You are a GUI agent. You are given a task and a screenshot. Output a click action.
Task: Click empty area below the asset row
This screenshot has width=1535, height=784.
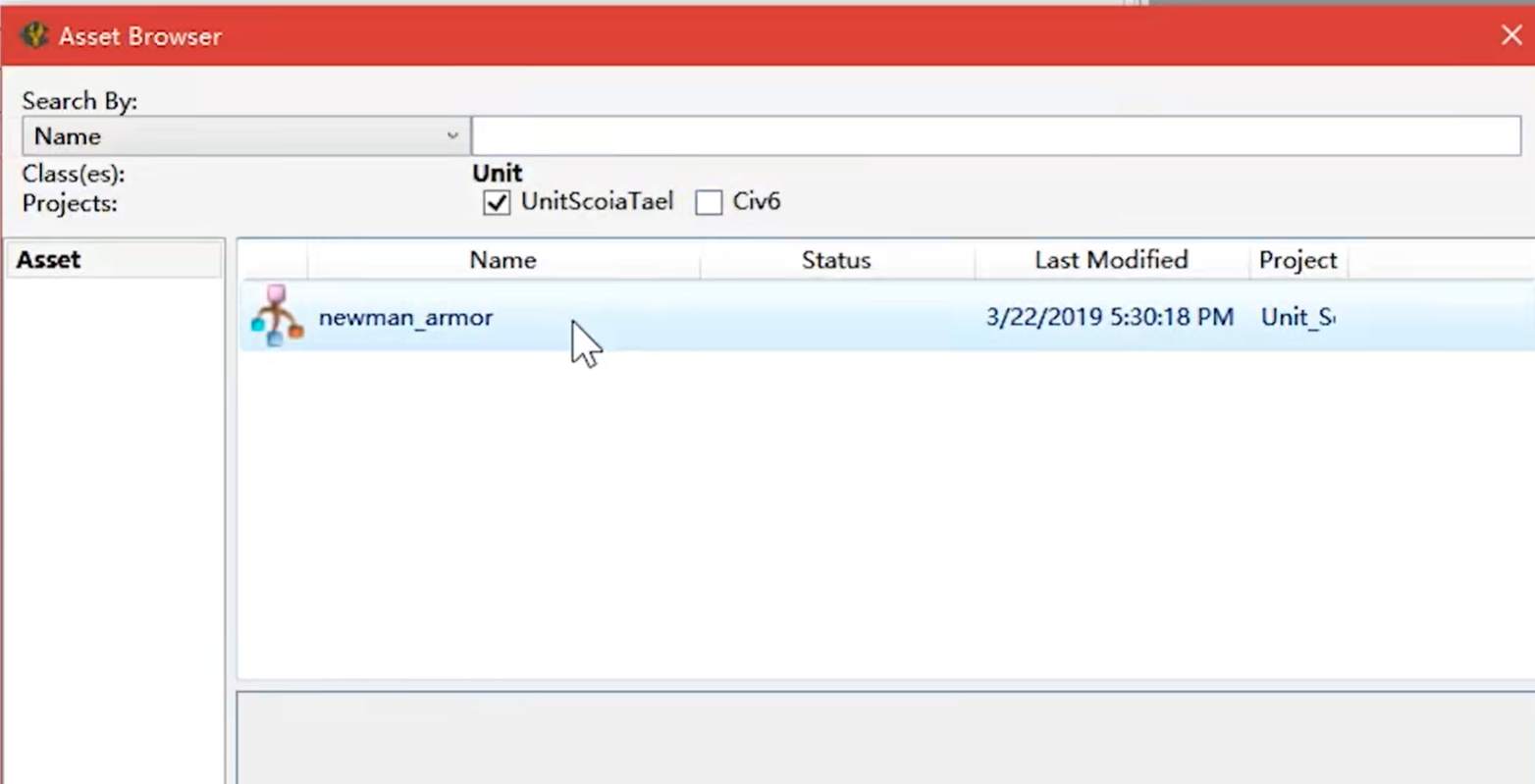tap(883, 510)
